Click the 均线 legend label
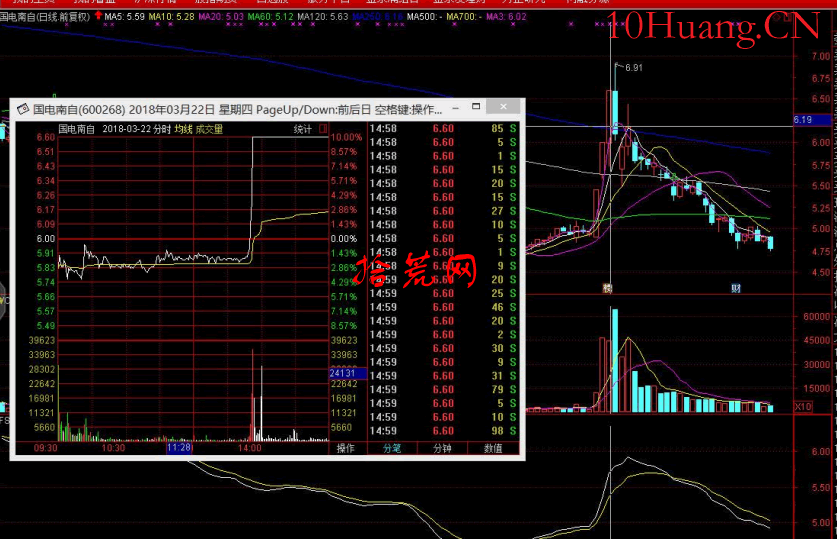Screen dimensions: 837x540 (x=183, y=129)
